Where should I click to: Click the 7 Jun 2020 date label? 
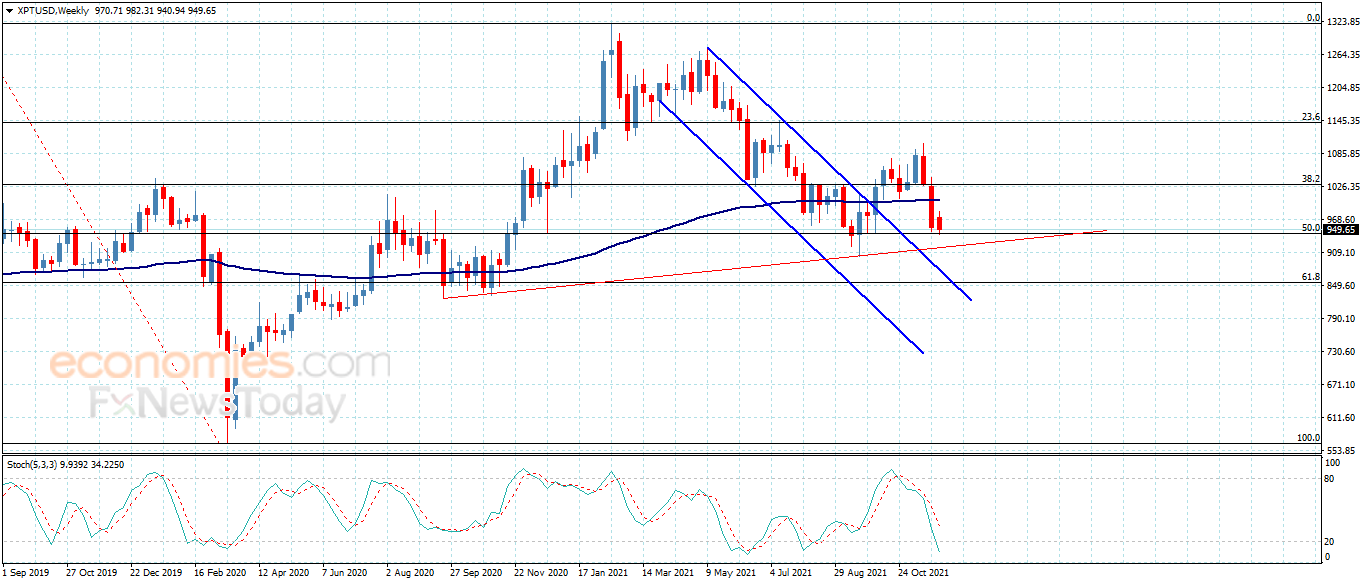click(345, 573)
